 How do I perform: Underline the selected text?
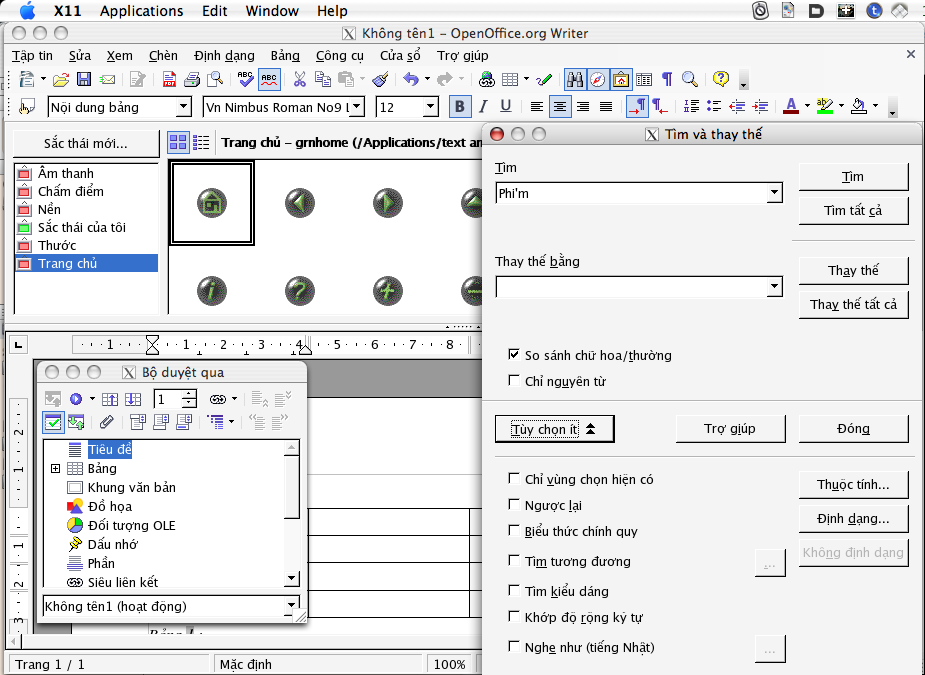point(506,107)
